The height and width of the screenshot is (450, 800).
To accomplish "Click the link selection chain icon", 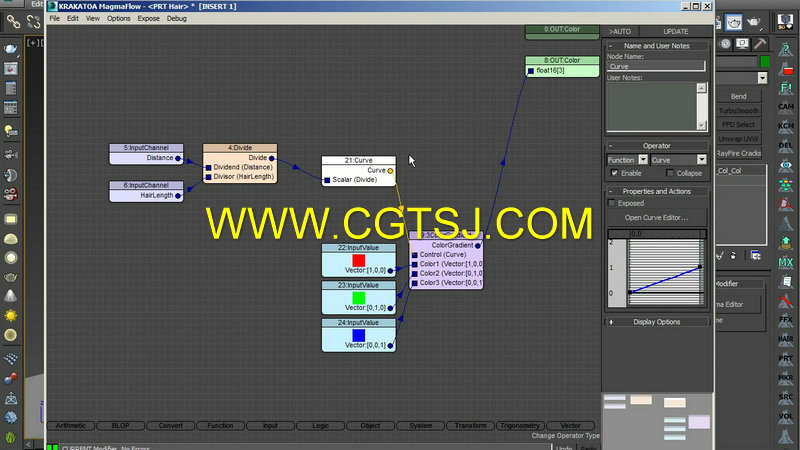I will click(x=13, y=21).
